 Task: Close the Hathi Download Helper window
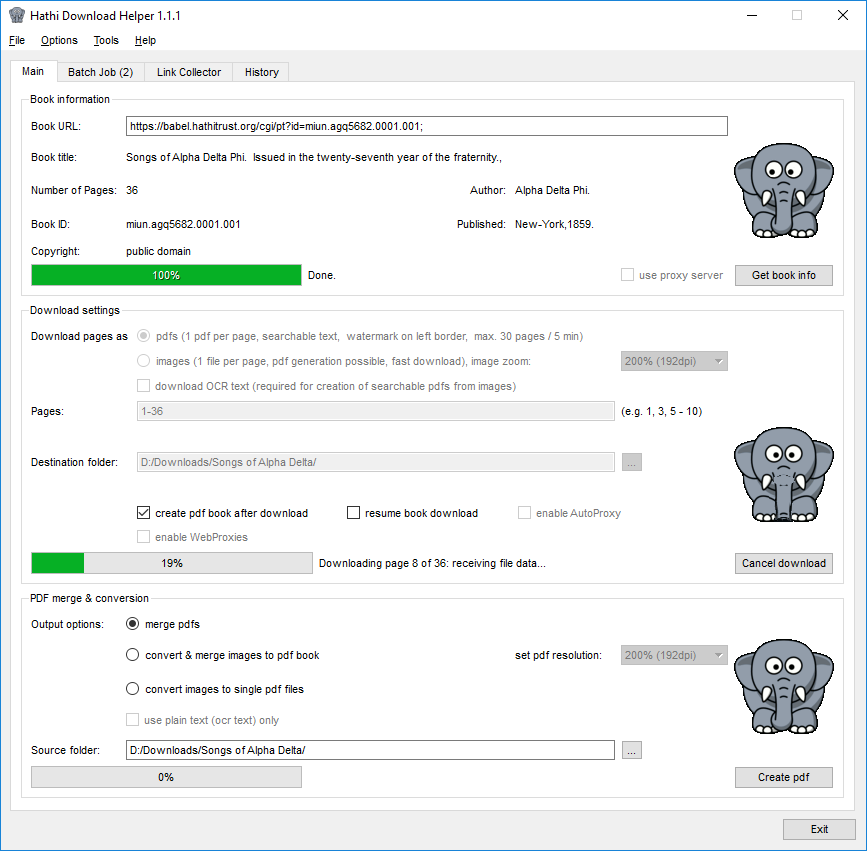(x=843, y=15)
